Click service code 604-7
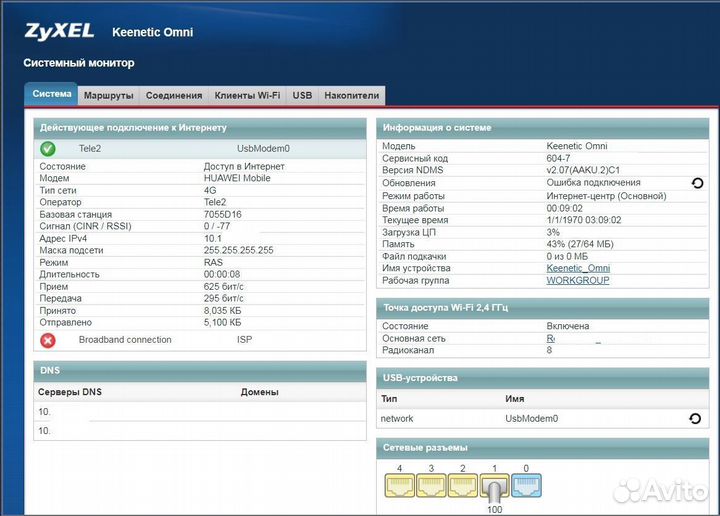The width and height of the screenshot is (720, 516). click(558, 158)
